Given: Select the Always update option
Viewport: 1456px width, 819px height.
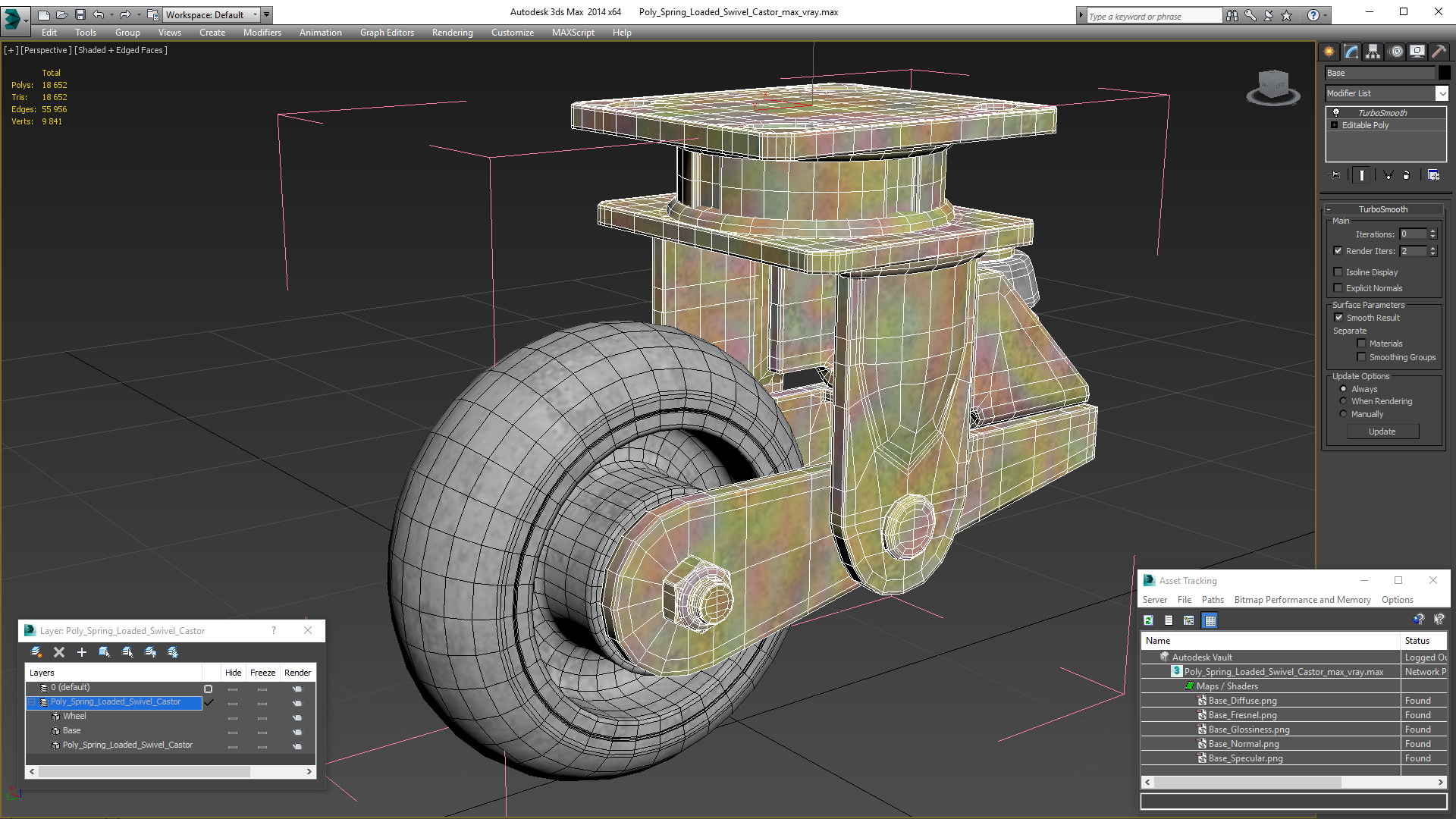Looking at the screenshot, I should click(1343, 389).
